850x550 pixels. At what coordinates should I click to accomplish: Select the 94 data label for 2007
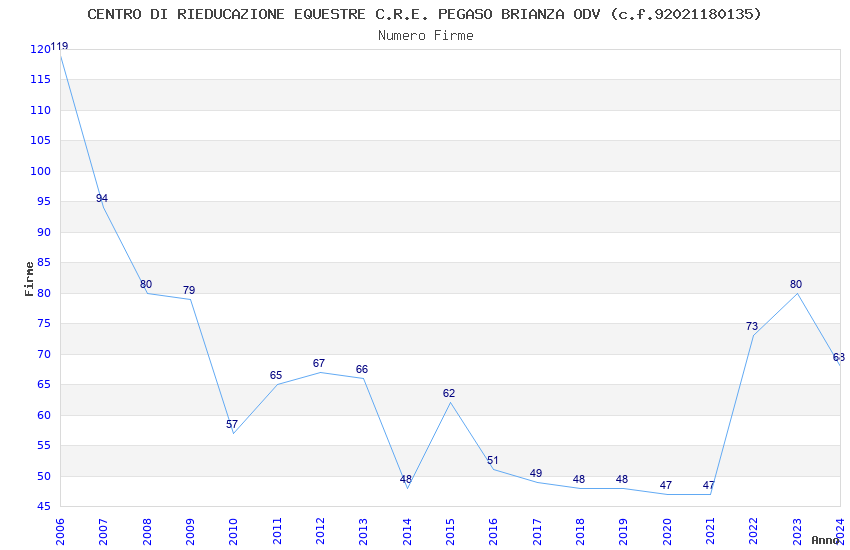tap(102, 198)
